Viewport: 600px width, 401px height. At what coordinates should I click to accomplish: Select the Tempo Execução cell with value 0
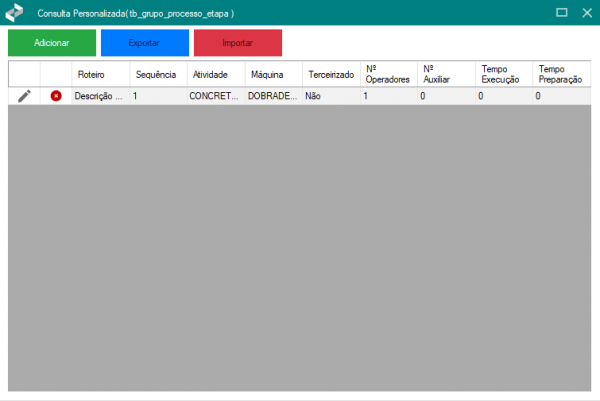point(504,96)
